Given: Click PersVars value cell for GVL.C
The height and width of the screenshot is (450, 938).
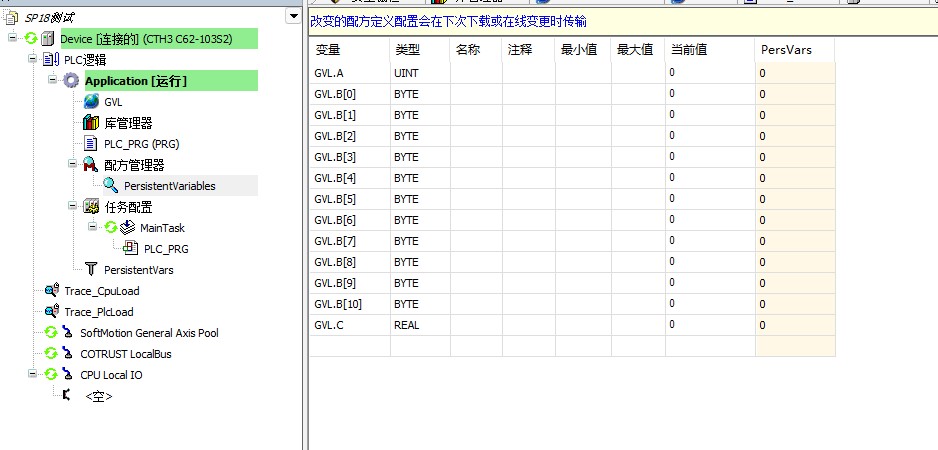Looking at the screenshot, I should (796, 325).
